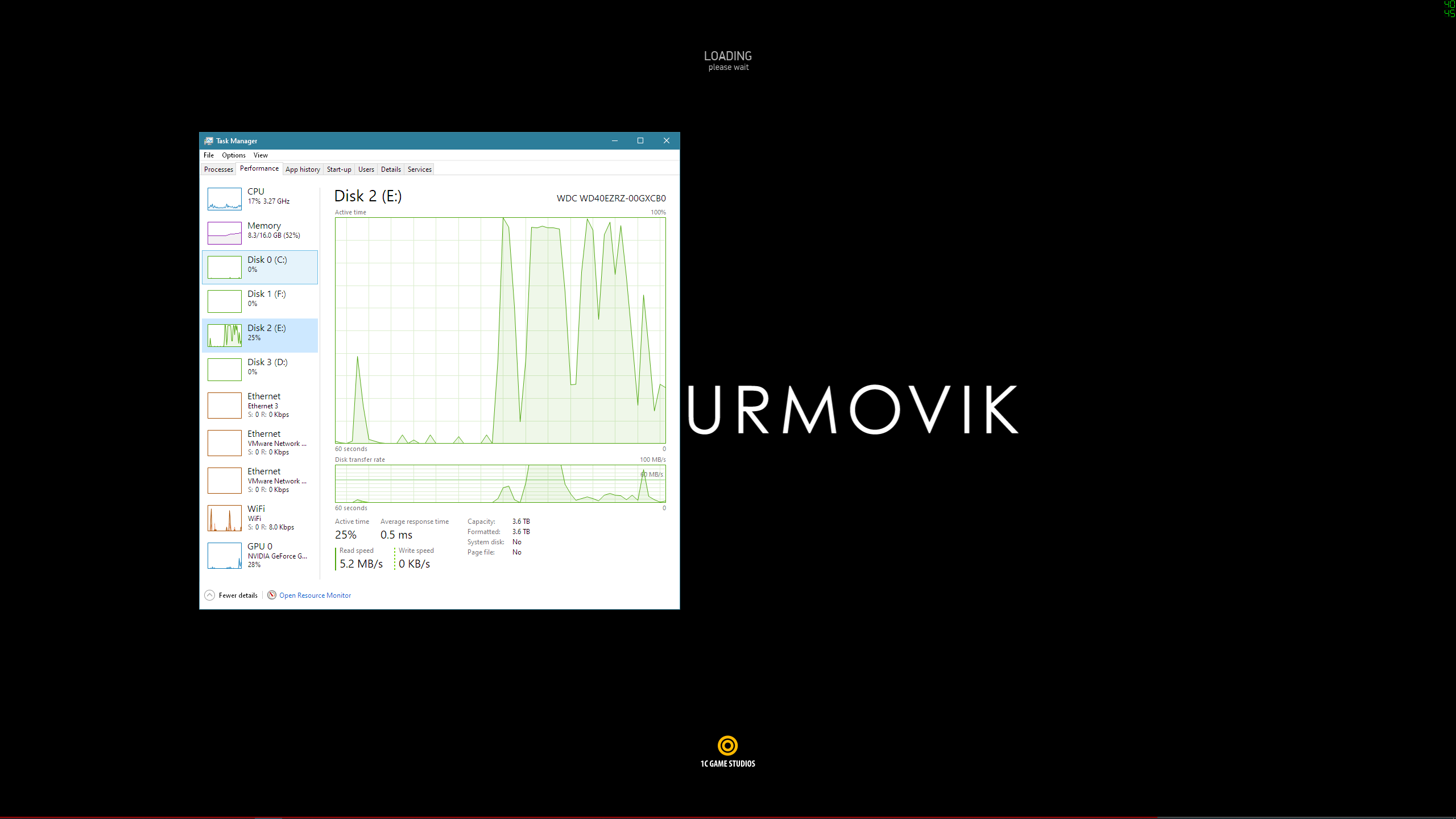Click the Disk transfer rate graph

click(500, 483)
